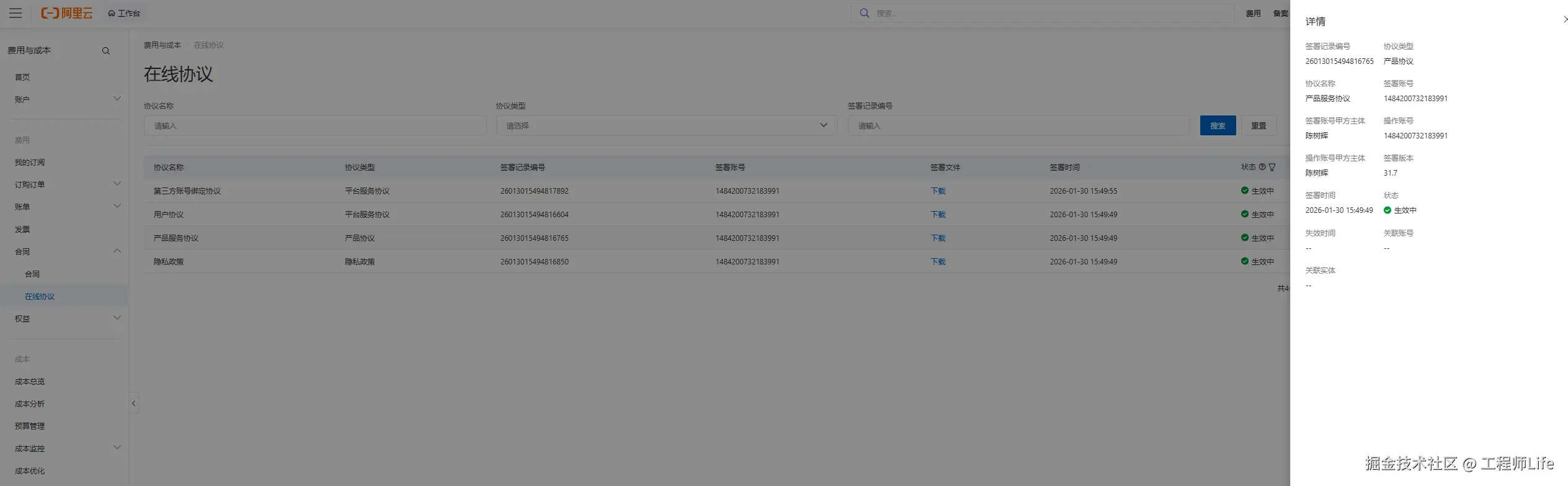Screen dimensions: 1568x486
Task: Open the hamburger navigation menu
Action: [16, 13]
